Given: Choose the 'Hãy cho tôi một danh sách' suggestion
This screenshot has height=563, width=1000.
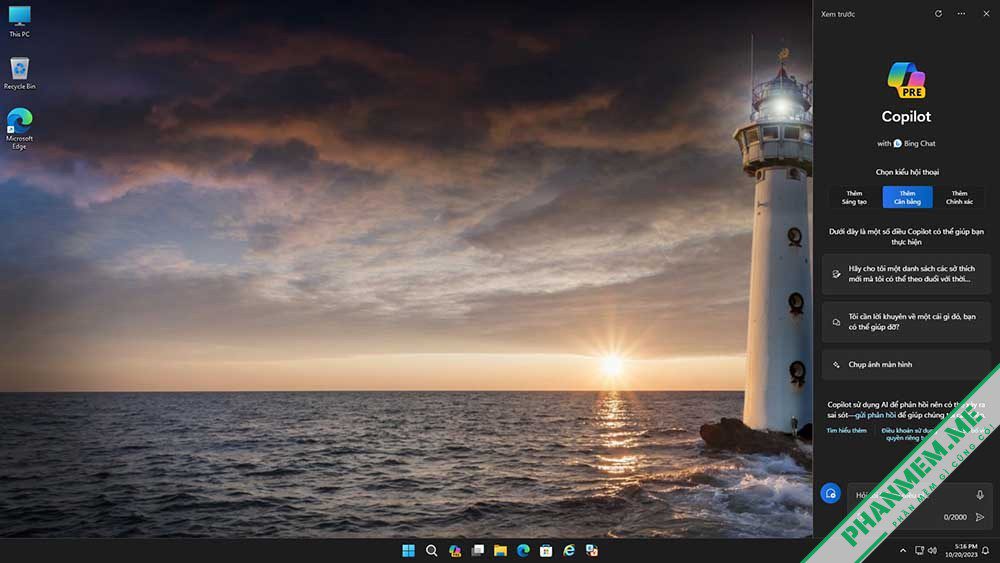Looking at the screenshot, I should (906, 274).
